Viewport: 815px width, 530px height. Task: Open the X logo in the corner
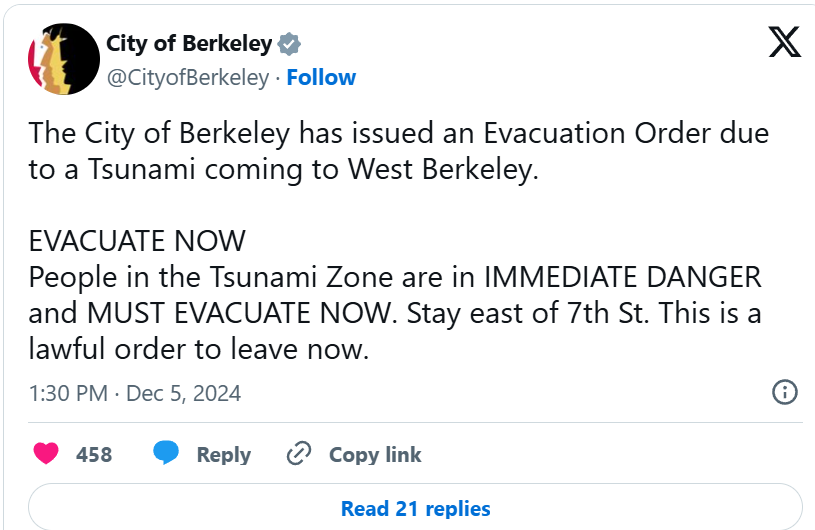click(785, 42)
